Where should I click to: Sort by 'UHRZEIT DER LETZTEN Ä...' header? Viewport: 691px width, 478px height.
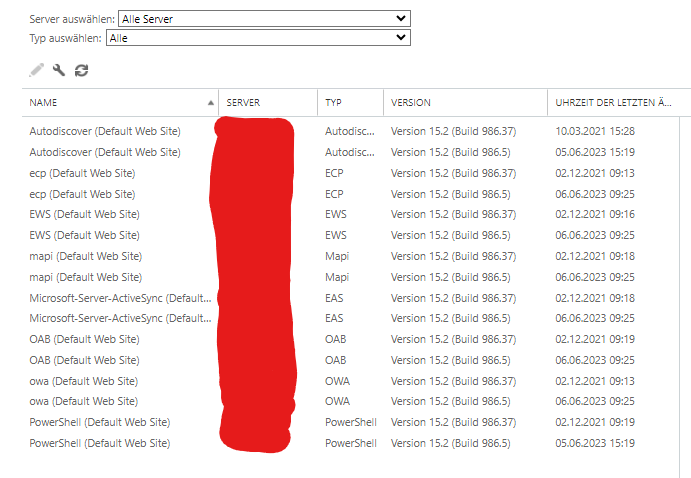tap(619, 103)
